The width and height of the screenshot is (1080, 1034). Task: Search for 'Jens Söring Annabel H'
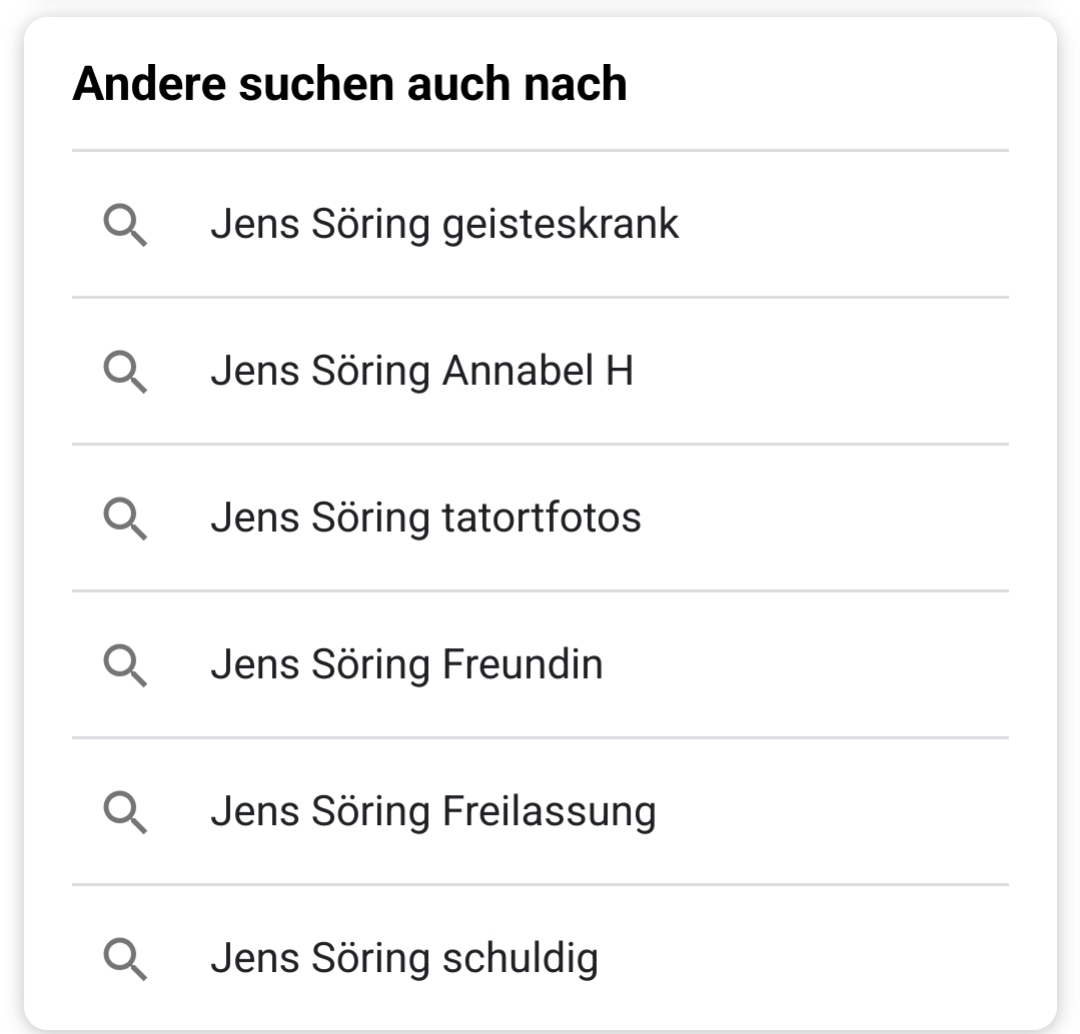pyautogui.click(x=540, y=371)
